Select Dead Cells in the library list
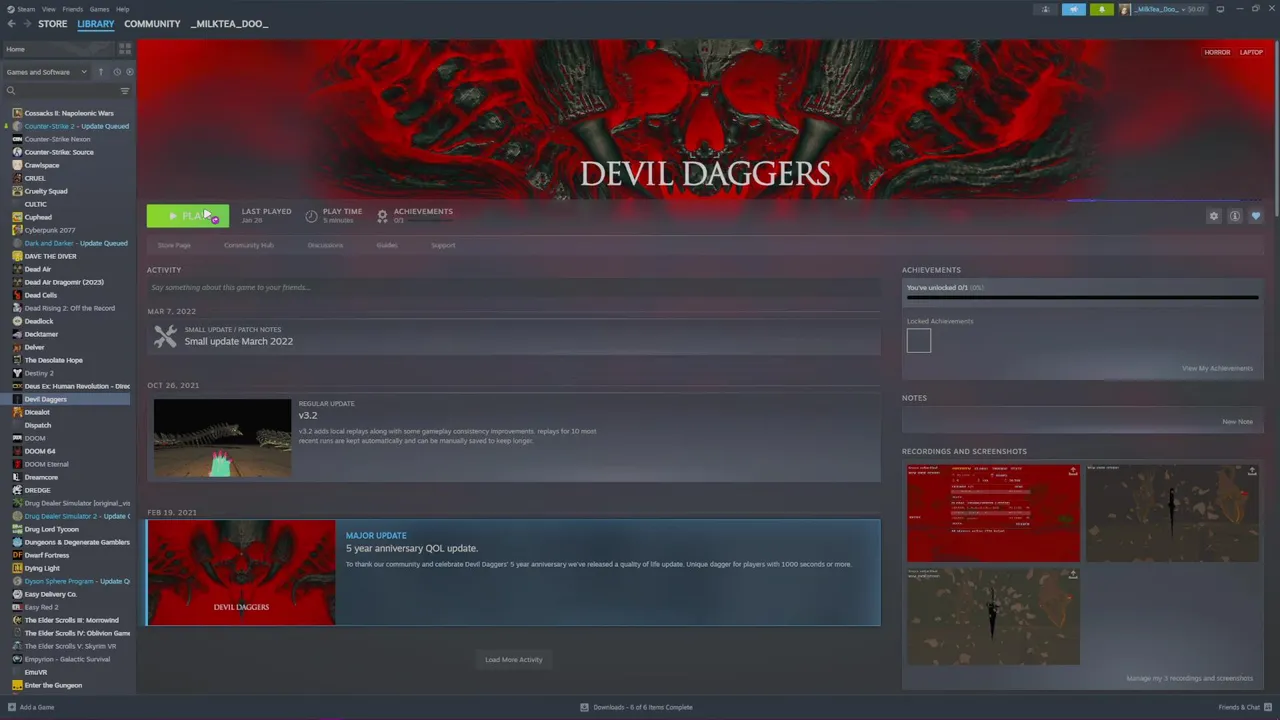This screenshot has height=720, width=1280. coord(40,295)
